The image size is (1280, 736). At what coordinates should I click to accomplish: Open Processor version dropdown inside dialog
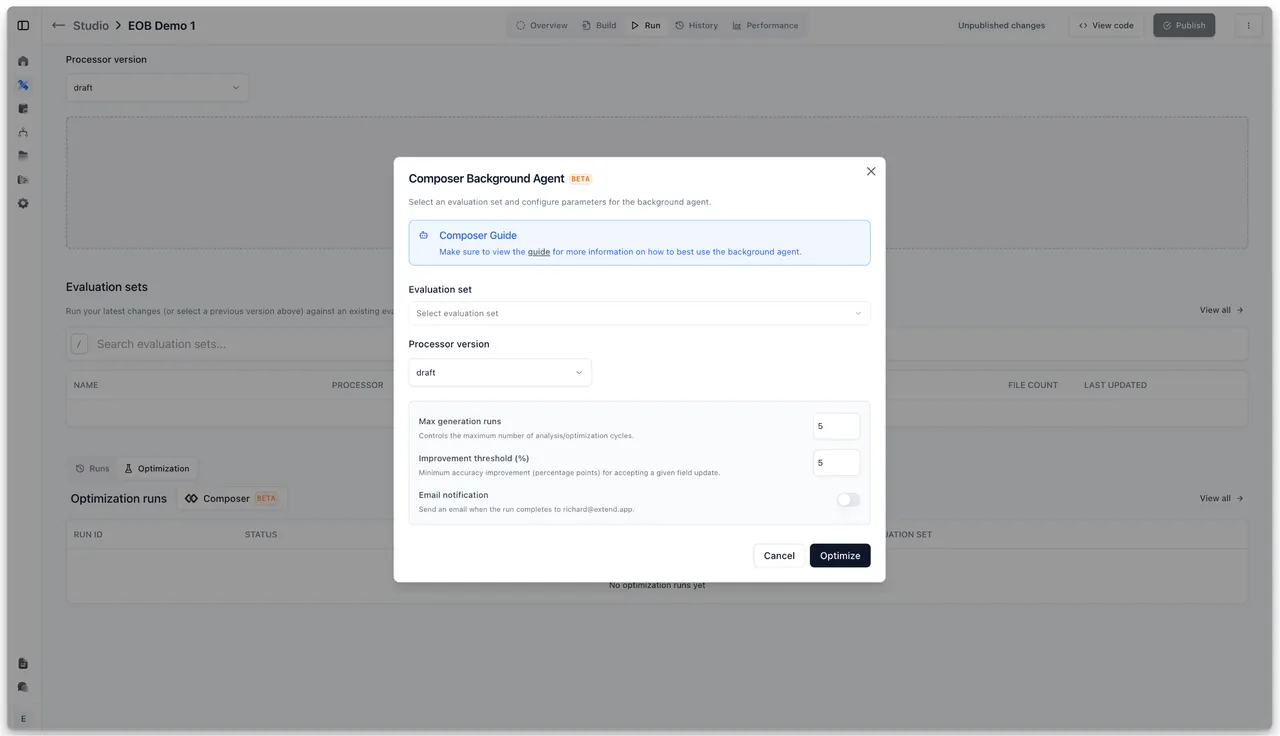coord(500,372)
